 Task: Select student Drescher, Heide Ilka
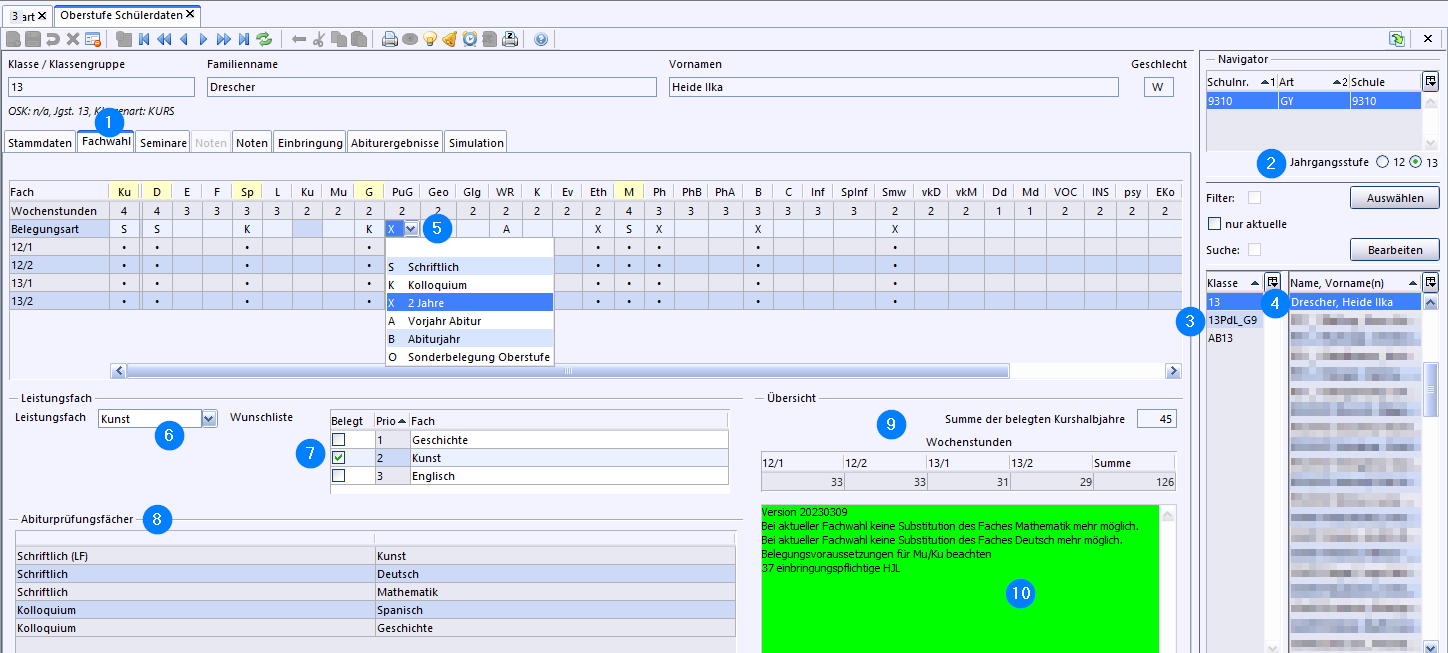click(1354, 301)
